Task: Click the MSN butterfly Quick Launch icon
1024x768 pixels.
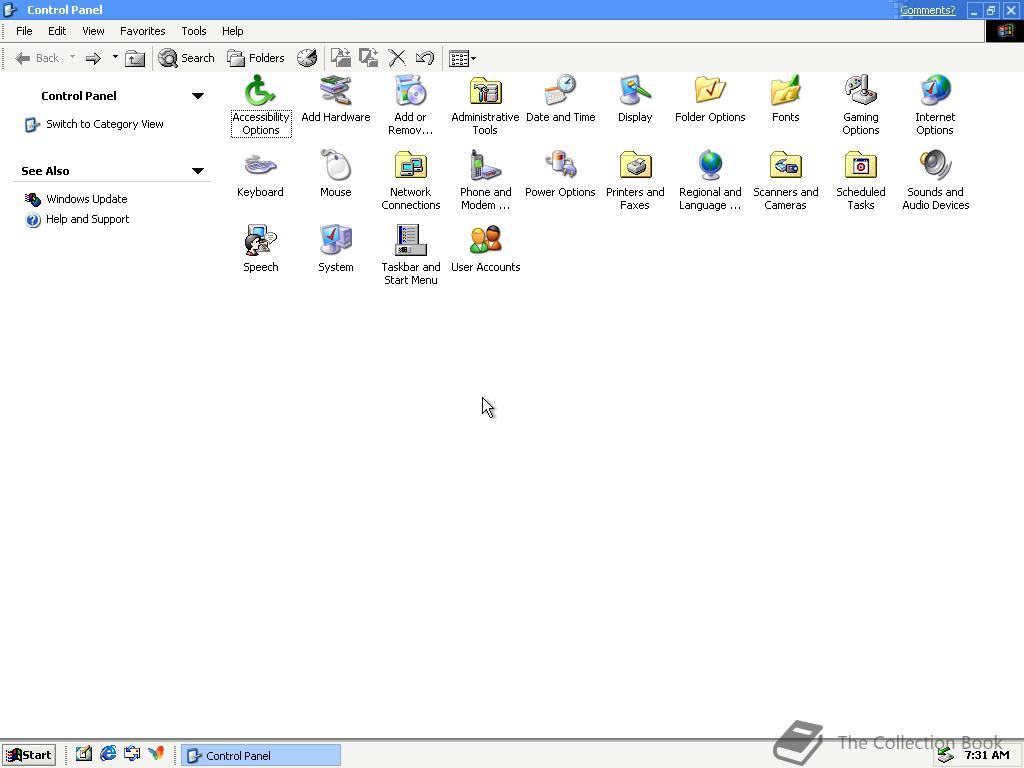Action: (x=155, y=754)
